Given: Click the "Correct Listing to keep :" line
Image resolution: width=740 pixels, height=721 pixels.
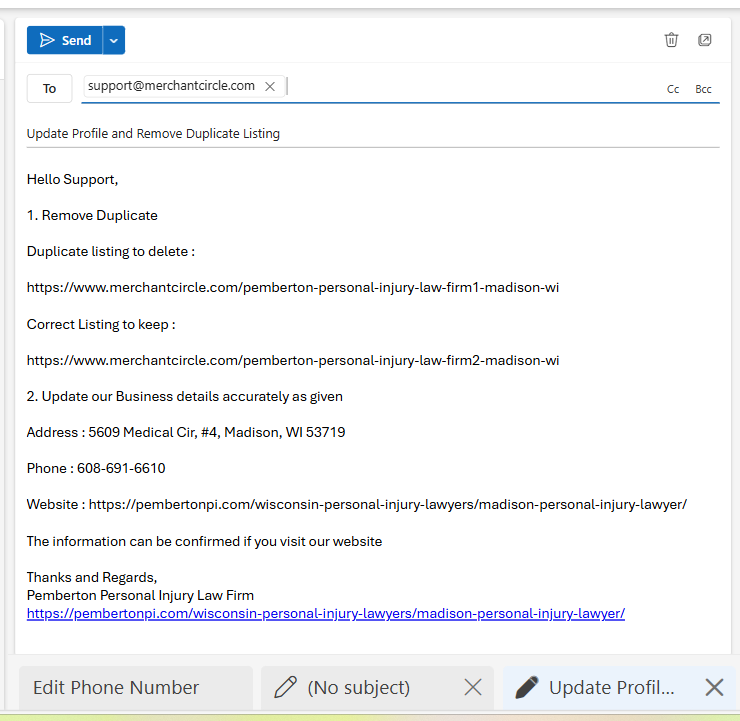Looking at the screenshot, I should tap(101, 324).
